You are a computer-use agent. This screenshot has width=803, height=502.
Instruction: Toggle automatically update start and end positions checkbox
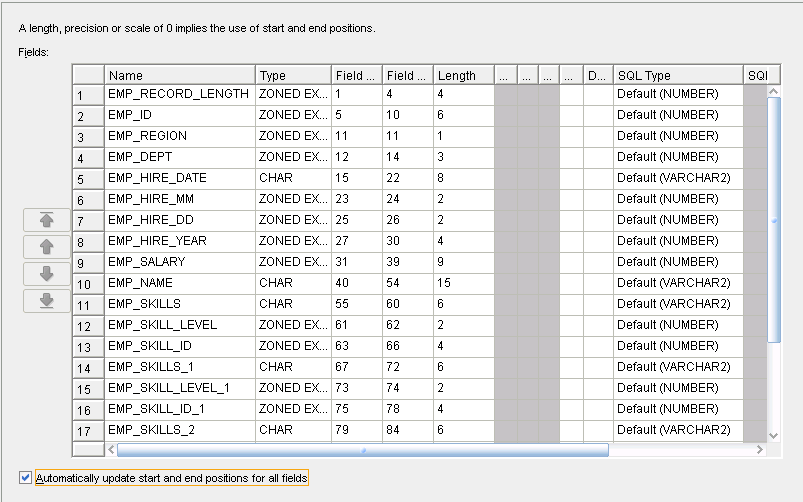[26, 478]
